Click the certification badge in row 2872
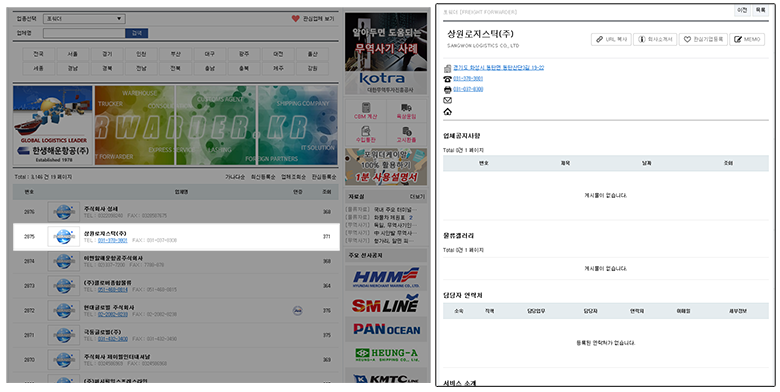Image resolution: width=780 pixels, height=392 pixels. [x=297, y=310]
